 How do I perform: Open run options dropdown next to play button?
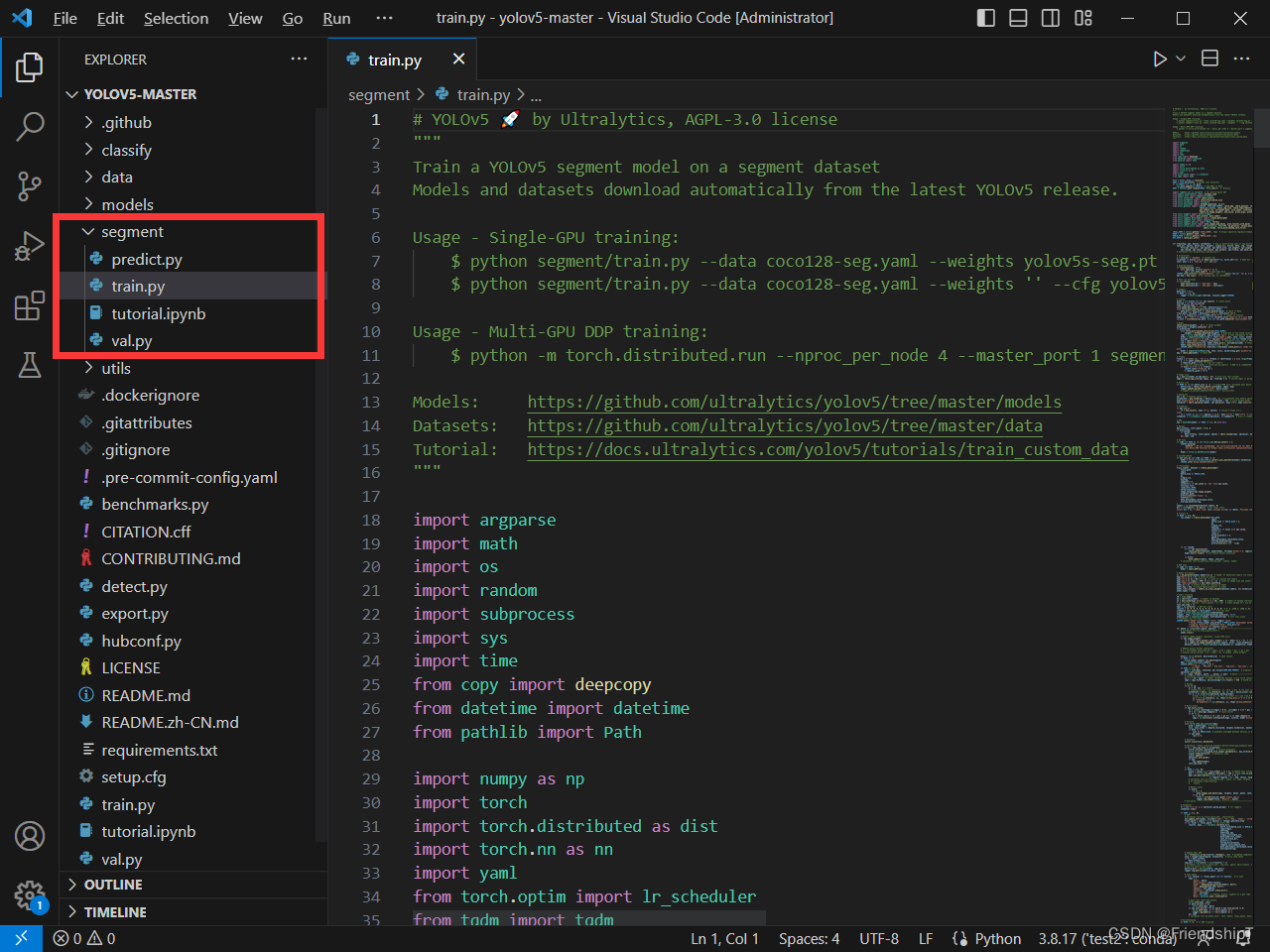point(1181,59)
